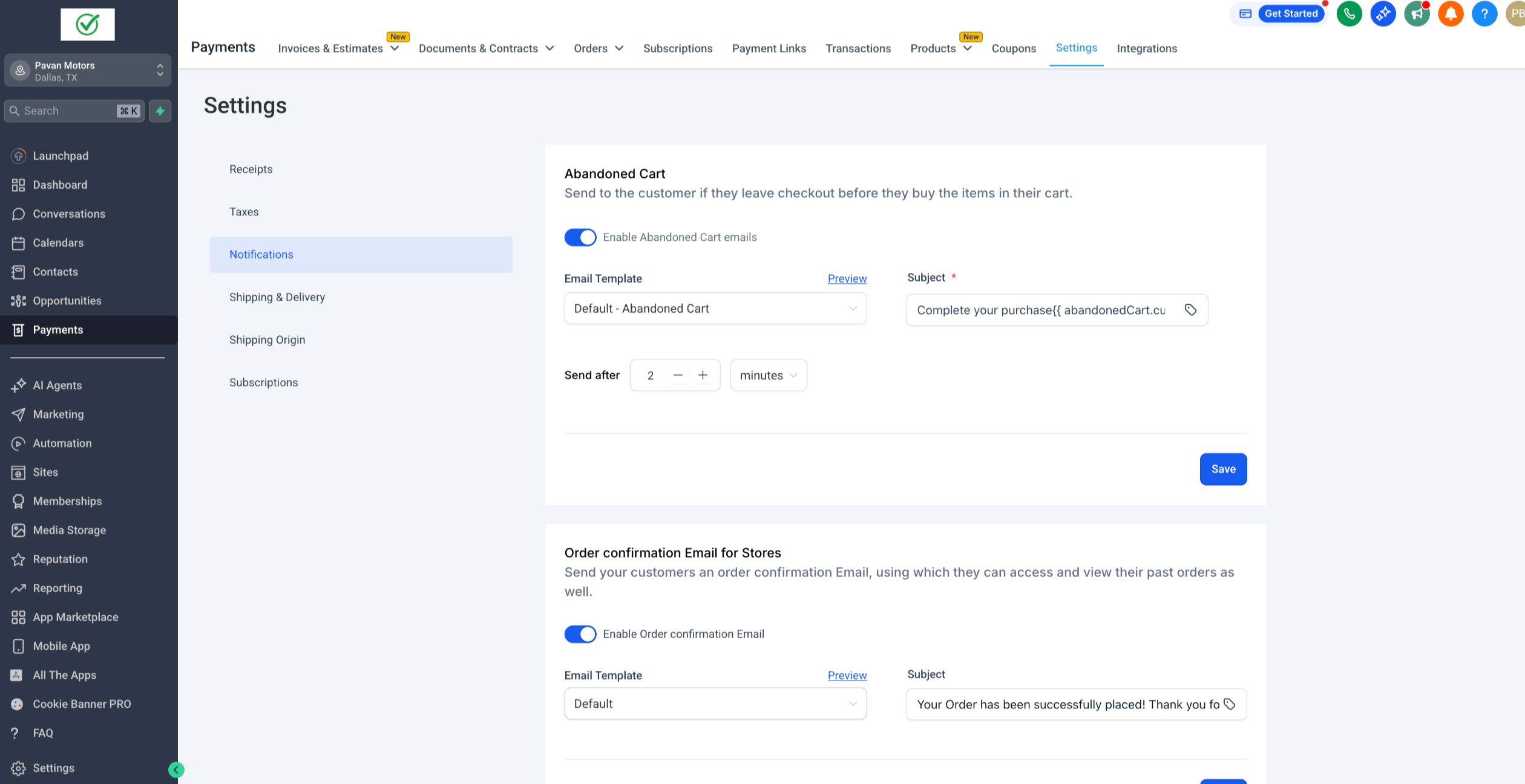Click the megaphone announcements icon
The height and width of the screenshot is (784, 1525).
click(x=1417, y=14)
